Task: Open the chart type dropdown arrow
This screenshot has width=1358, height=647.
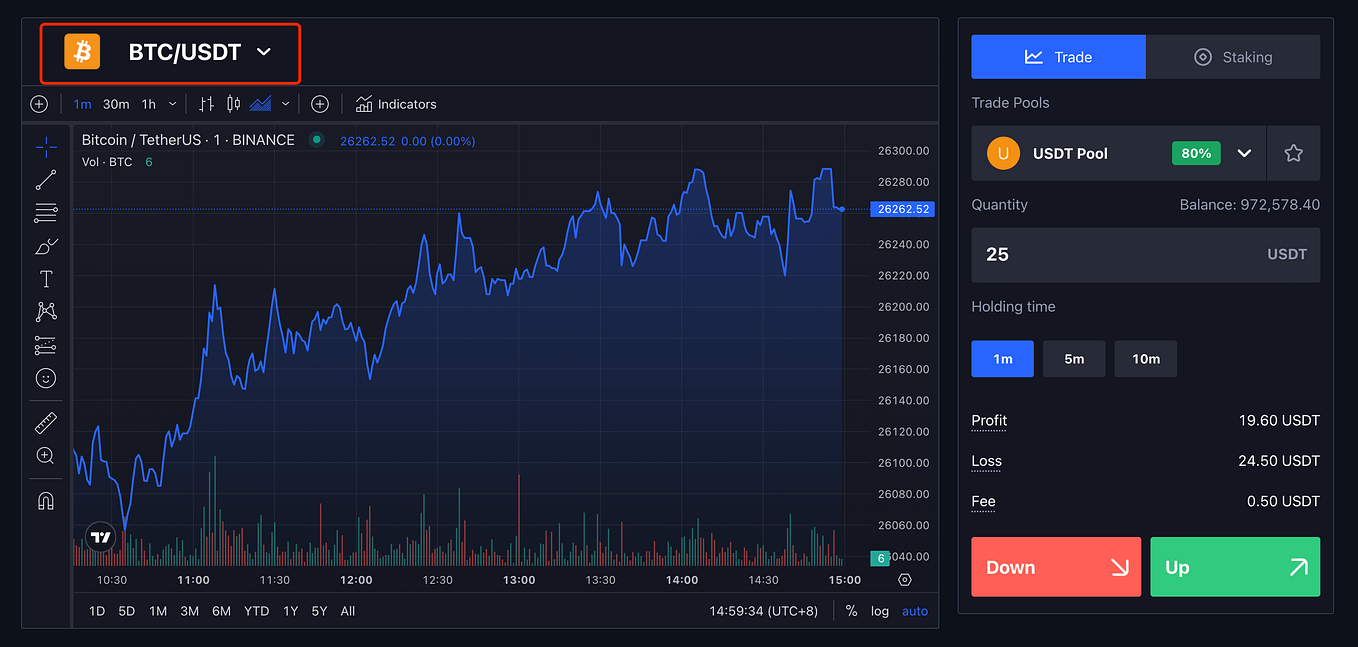Action: [285, 103]
